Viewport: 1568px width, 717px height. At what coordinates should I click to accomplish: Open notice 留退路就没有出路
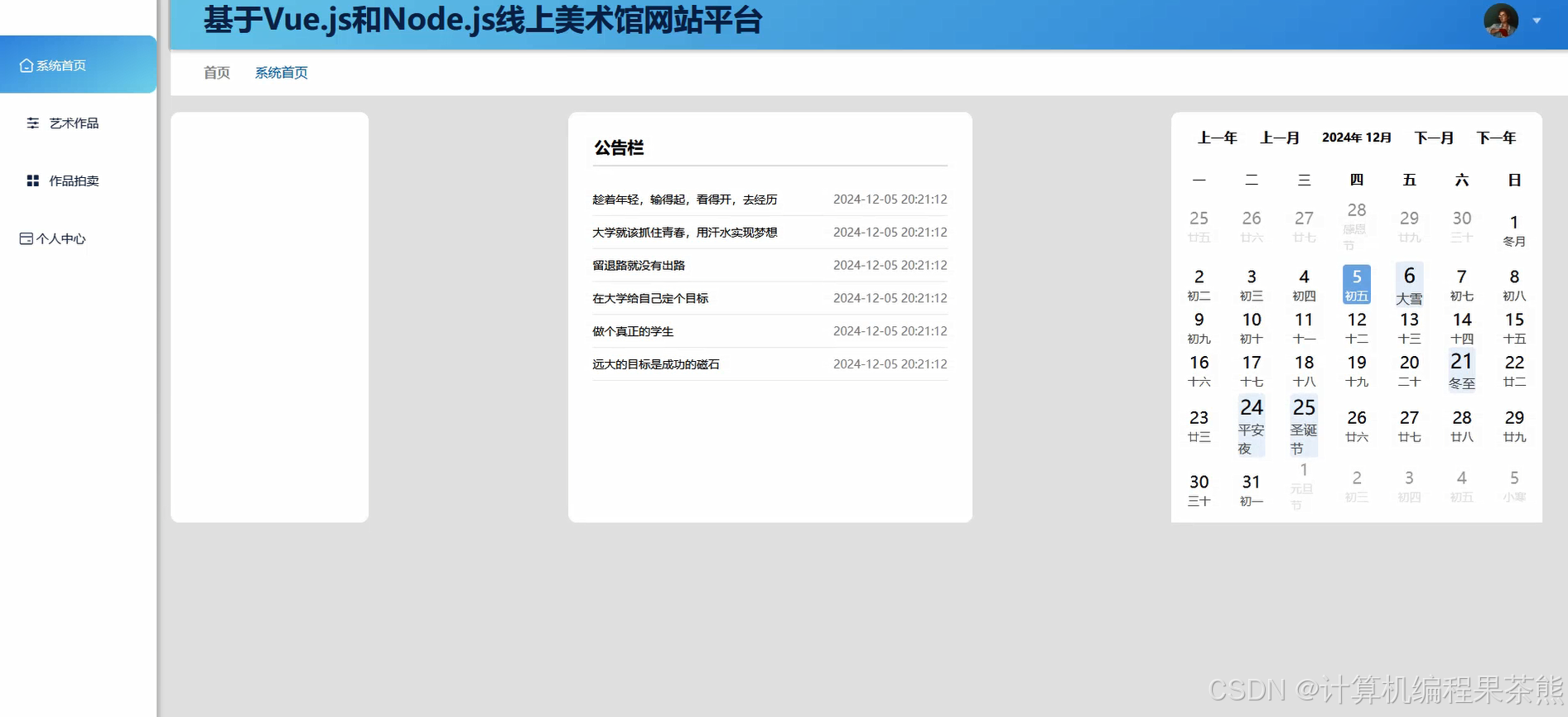coord(639,266)
